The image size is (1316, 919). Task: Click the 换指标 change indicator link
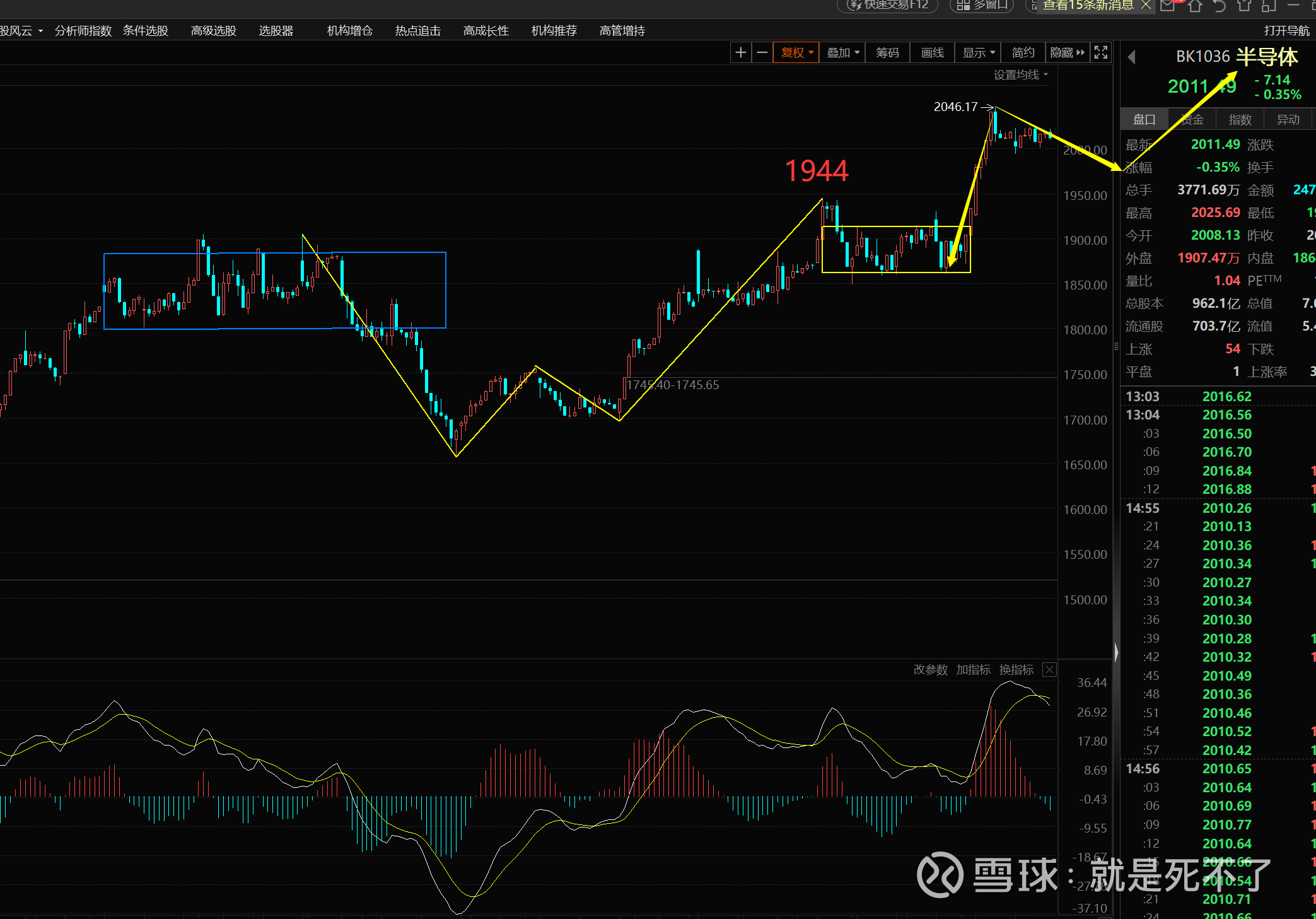(x=1016, y=670)
